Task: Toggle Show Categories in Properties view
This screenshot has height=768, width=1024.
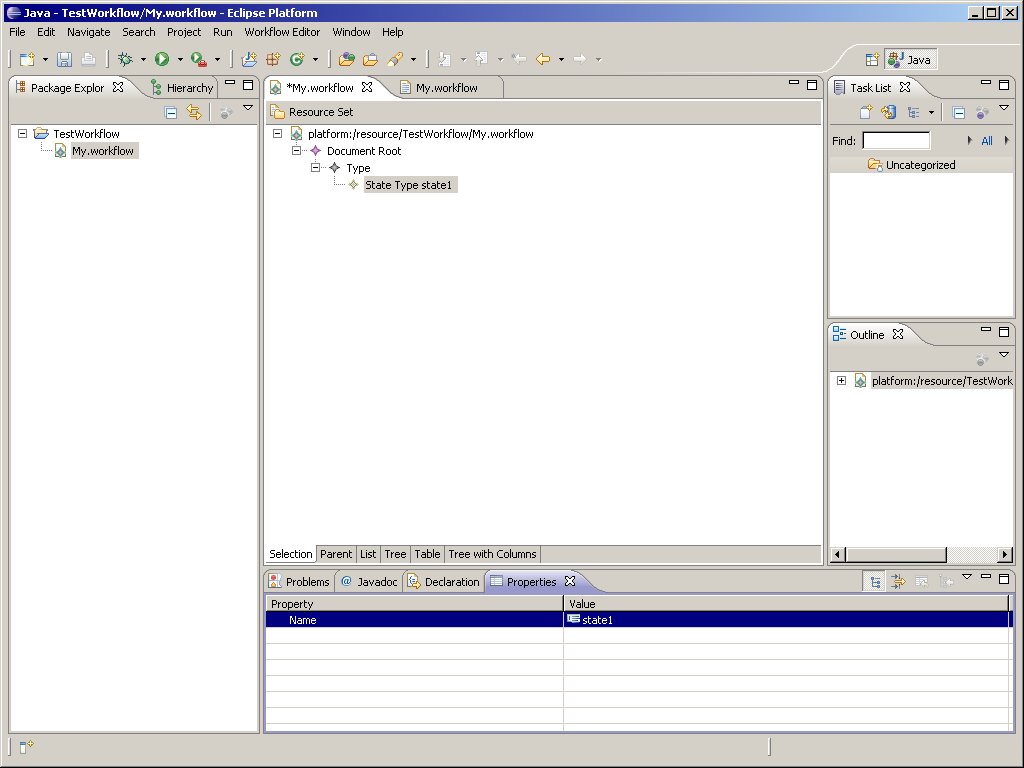Action: 875,582
